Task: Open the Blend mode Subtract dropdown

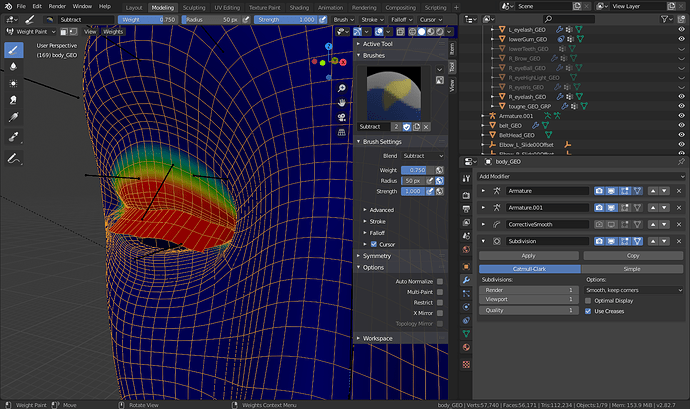Action: pos(423,156)
